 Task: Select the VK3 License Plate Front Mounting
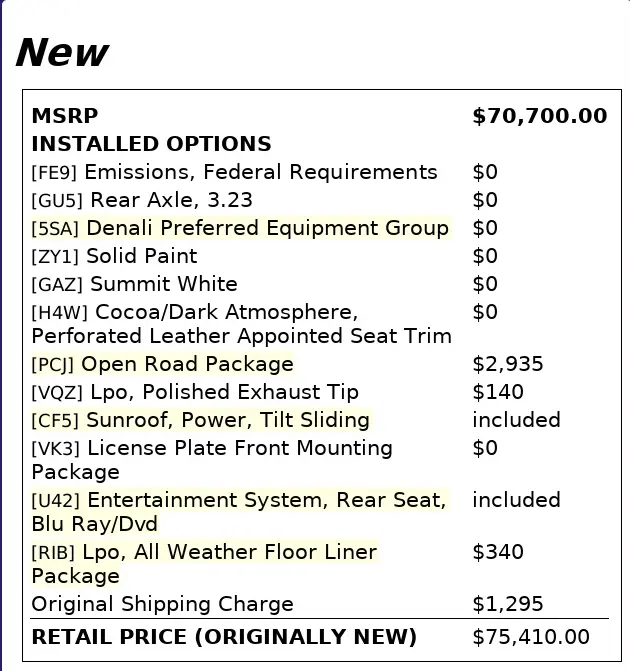tap(212, 460)
